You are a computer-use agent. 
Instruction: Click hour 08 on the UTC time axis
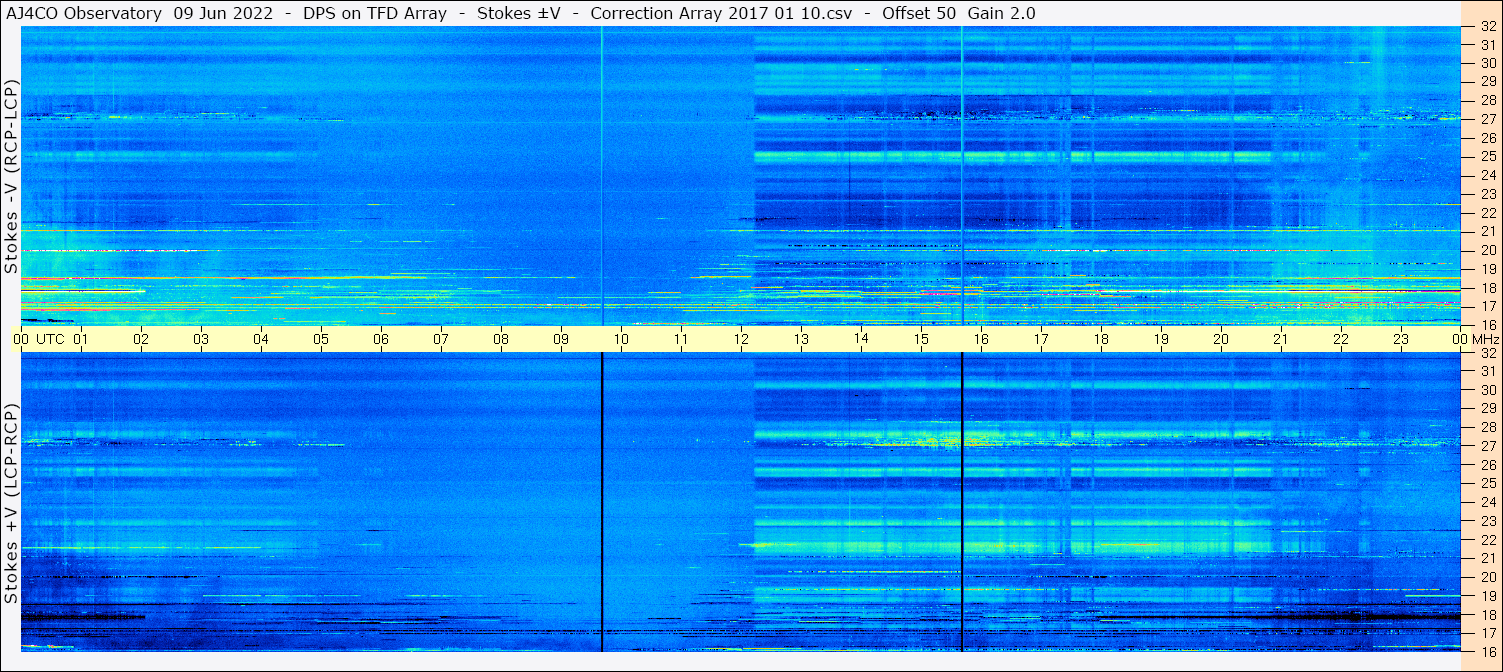point(501,339)
